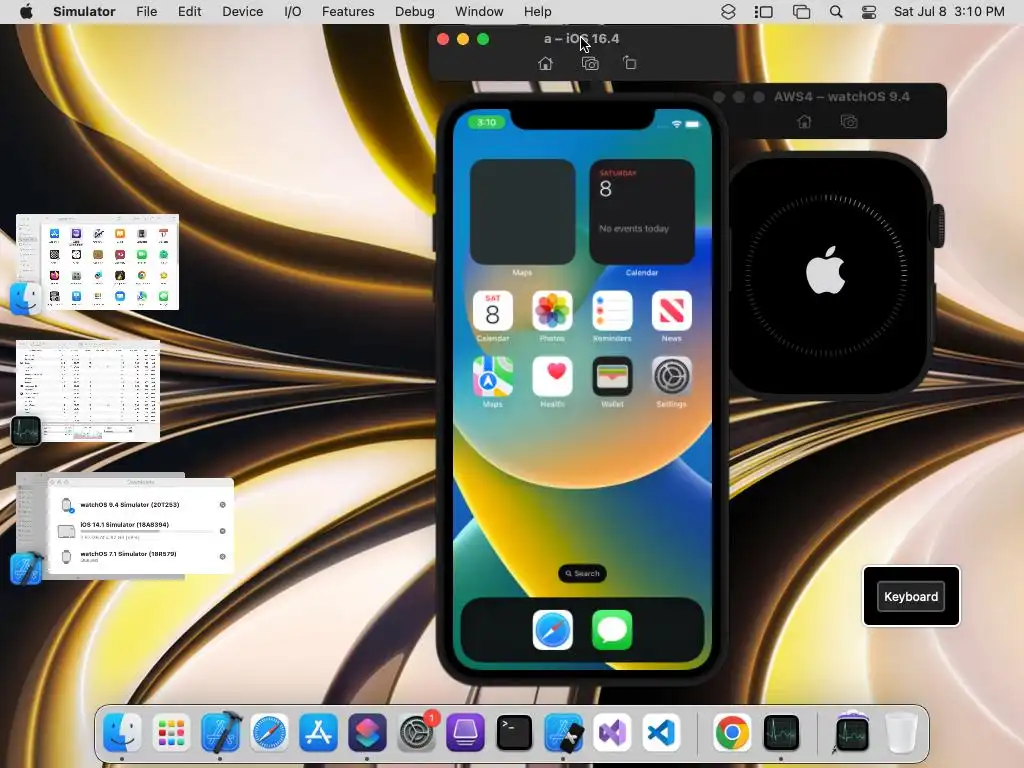Open the Calendar app icon showing SAT 8
The width and height of the screenshot is (1024, 768).
pos(492,310)
